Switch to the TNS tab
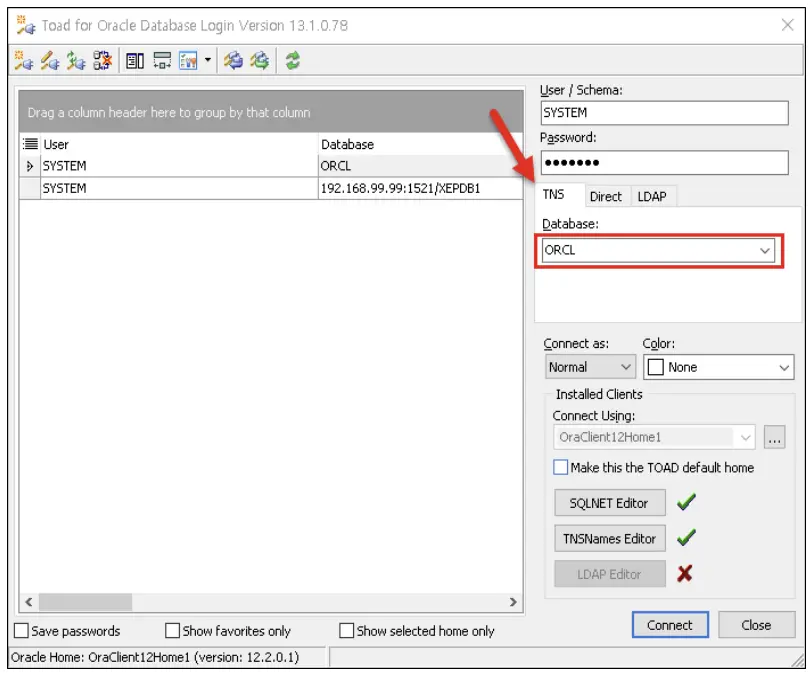 point(553,195)
